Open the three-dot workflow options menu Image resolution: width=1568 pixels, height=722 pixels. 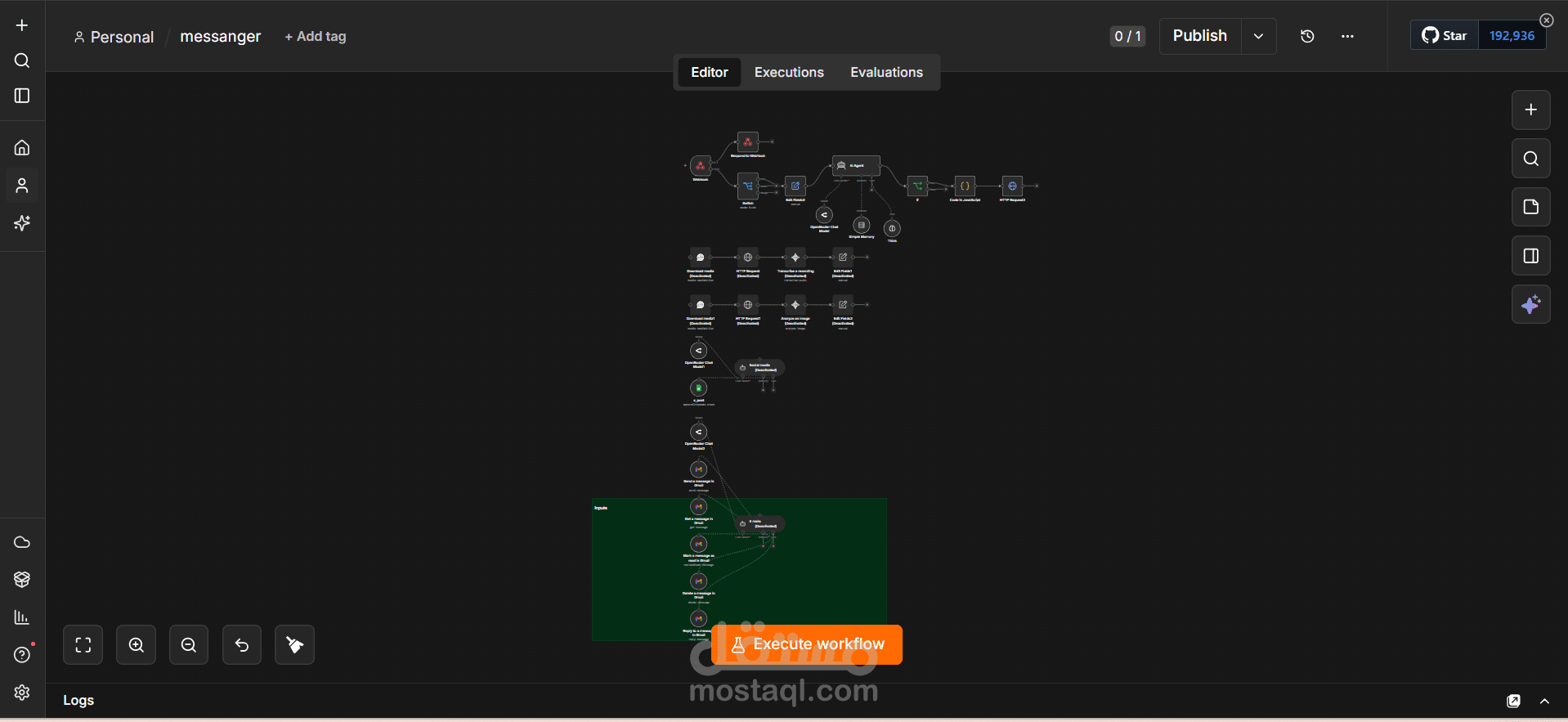coord(1347,36)
